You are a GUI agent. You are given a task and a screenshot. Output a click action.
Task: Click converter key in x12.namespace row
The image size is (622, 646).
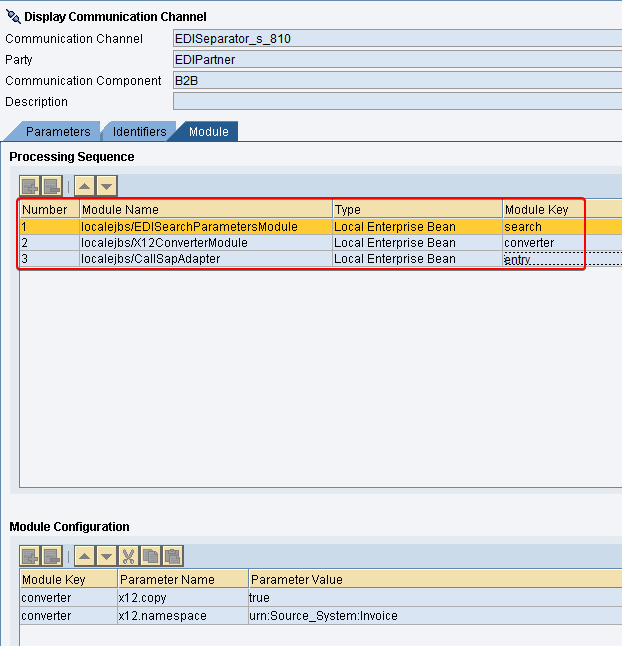click(68, 616)
